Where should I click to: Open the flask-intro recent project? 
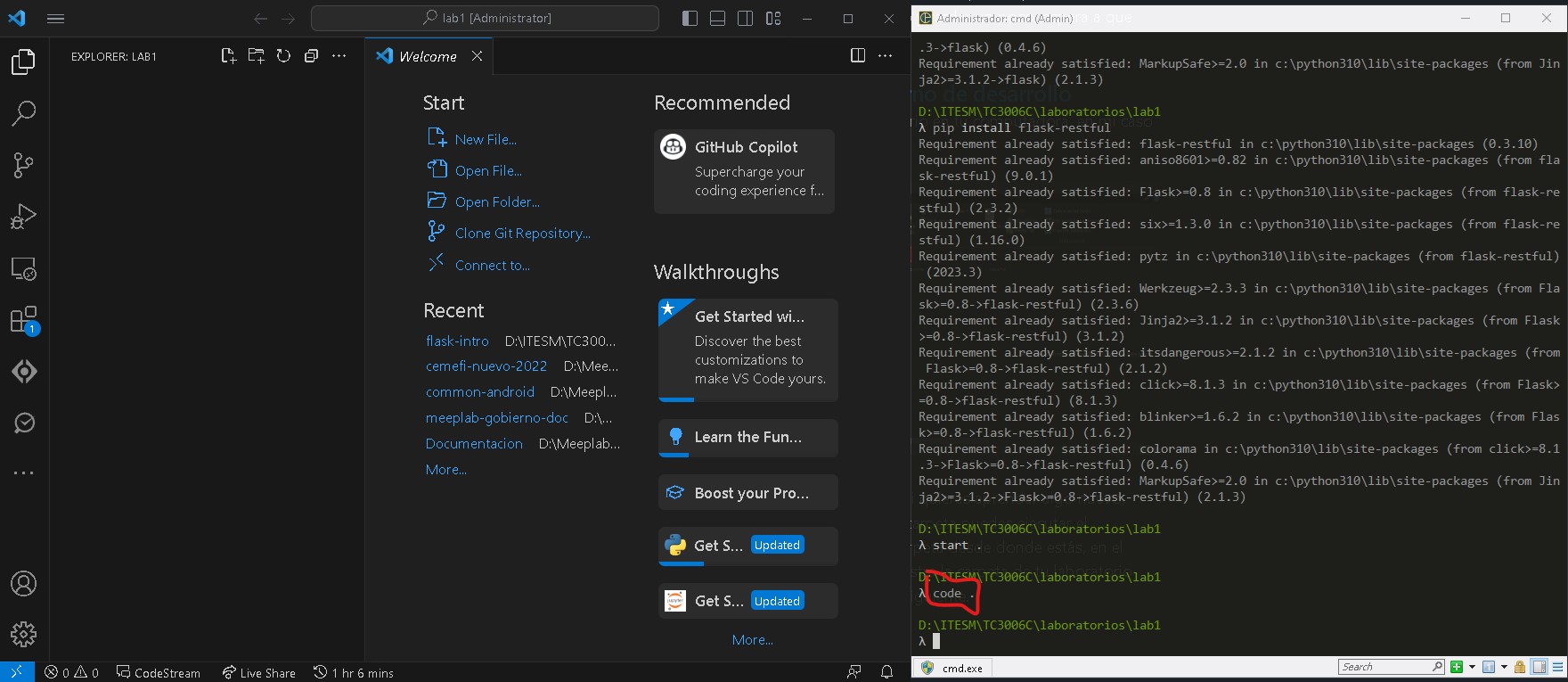[x=457, y=341]
